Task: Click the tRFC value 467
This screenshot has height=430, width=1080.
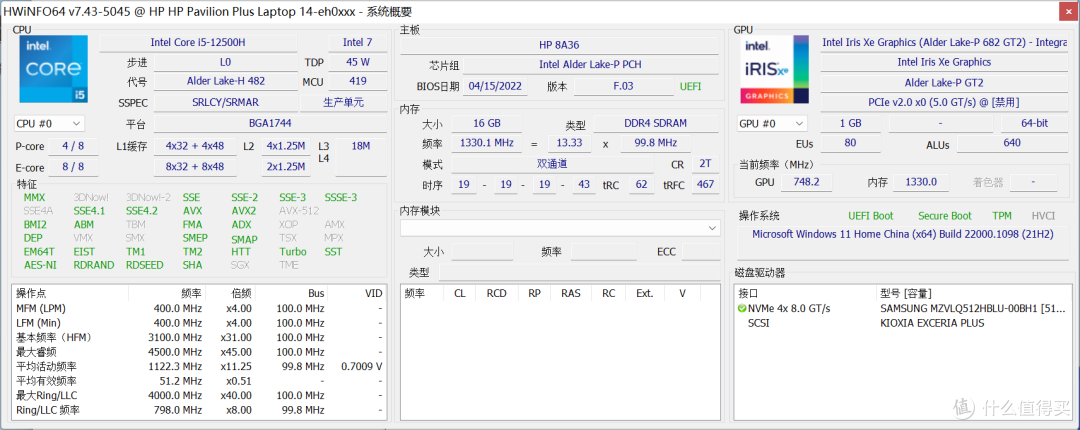Action: point(705,185)
